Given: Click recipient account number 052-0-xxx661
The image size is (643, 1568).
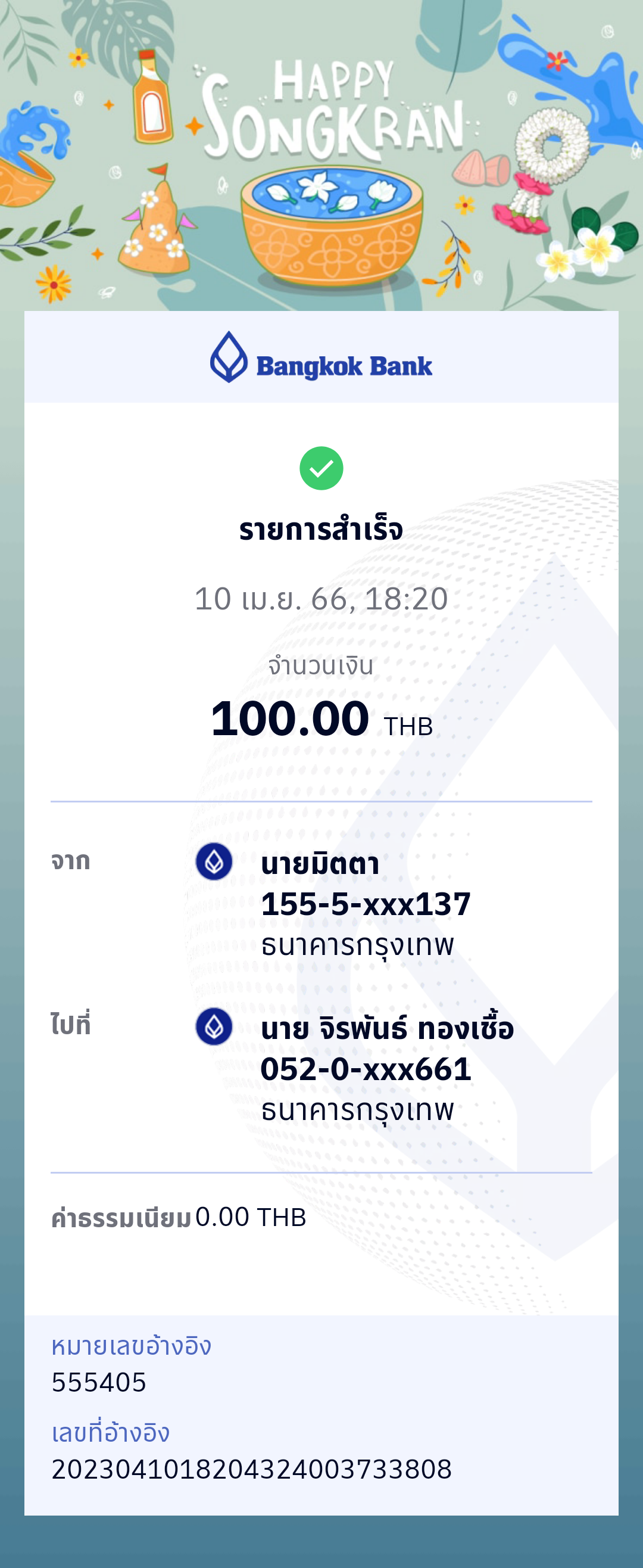Looking at the screenshot, I should (366, 1069).
